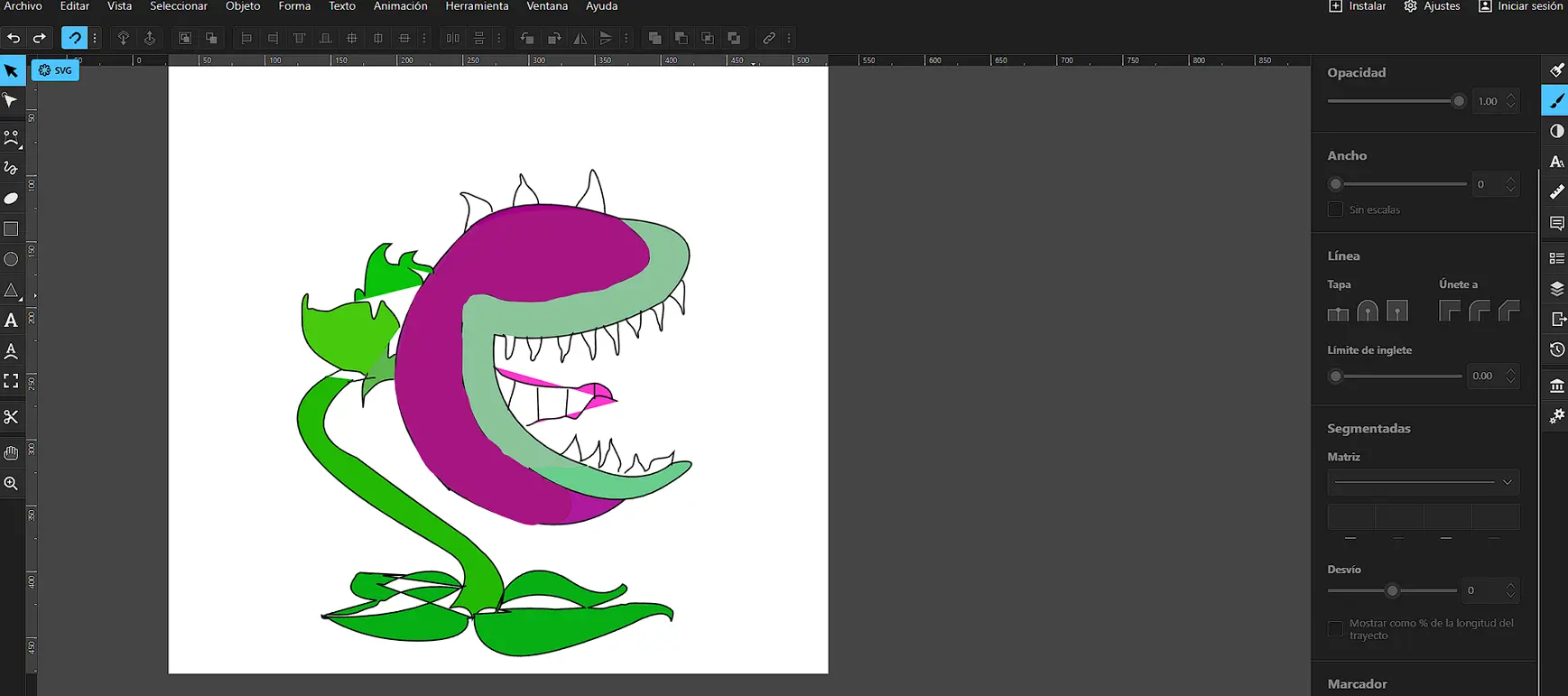Open the Forma menu
1568x696 pixels.
294,6
